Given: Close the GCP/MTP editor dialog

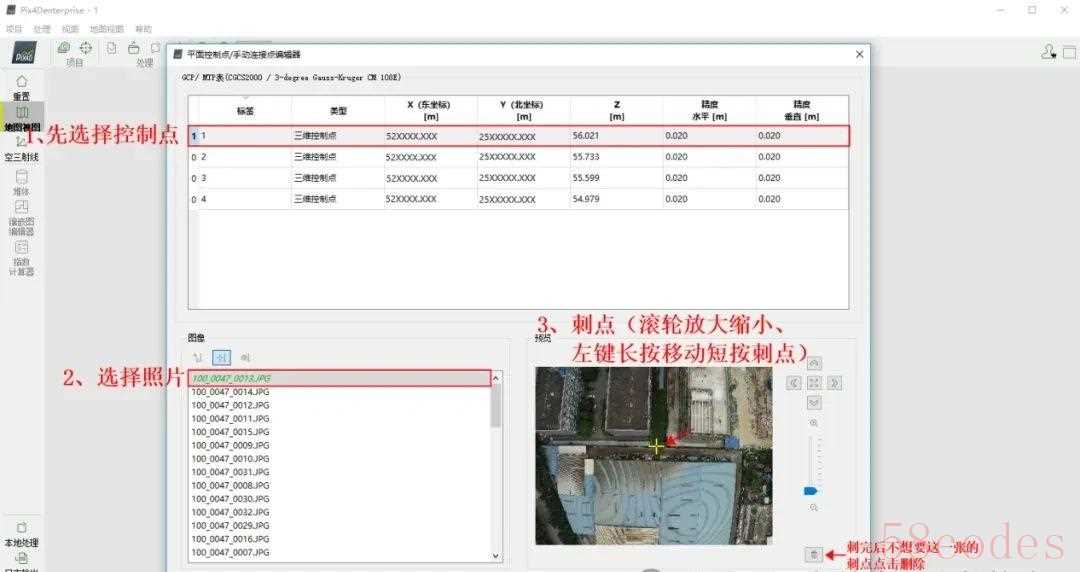Looking at the screenshot, I should click(x=859, y=54).
